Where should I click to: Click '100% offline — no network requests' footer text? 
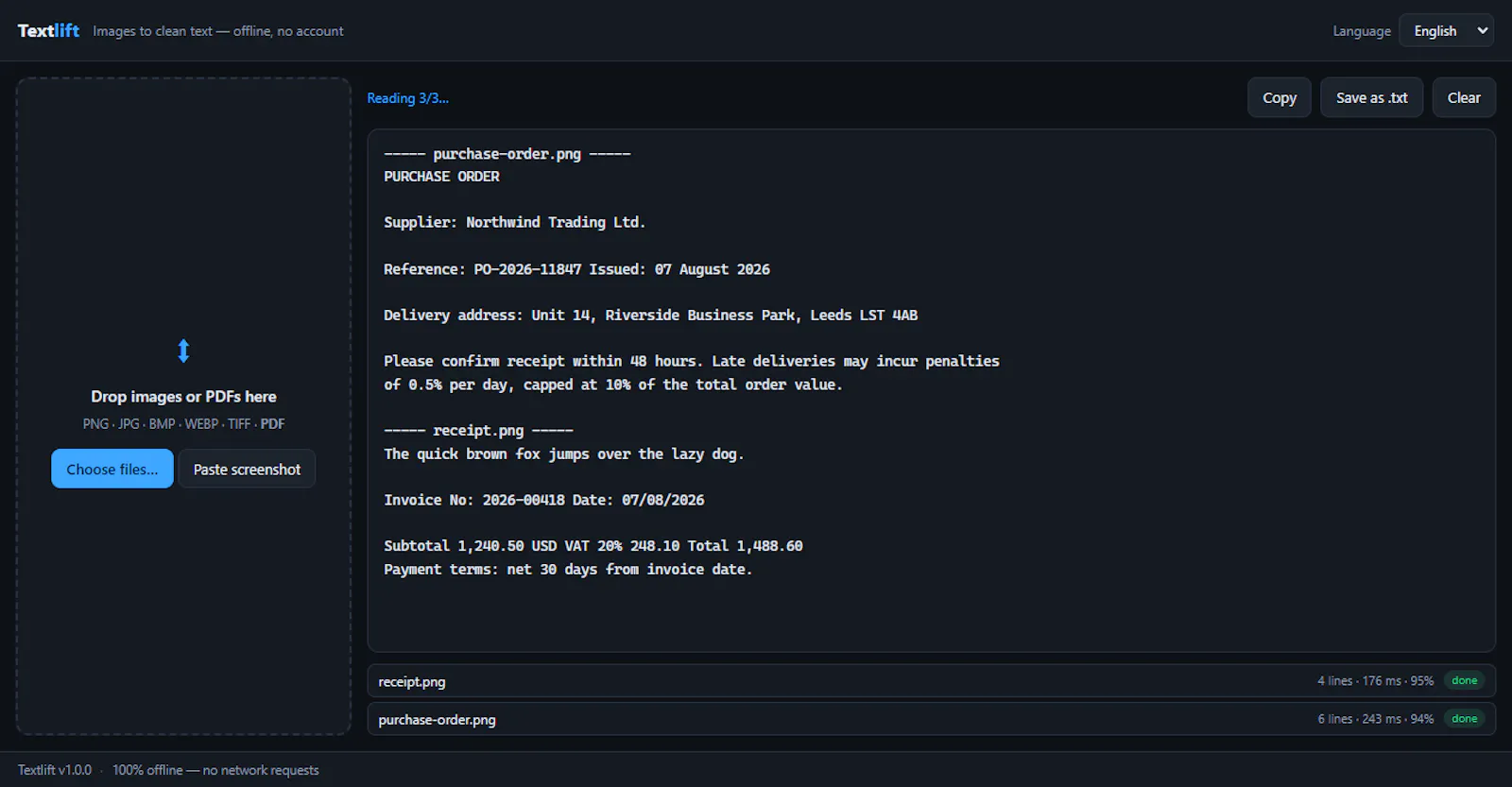(x=215, y=770)
